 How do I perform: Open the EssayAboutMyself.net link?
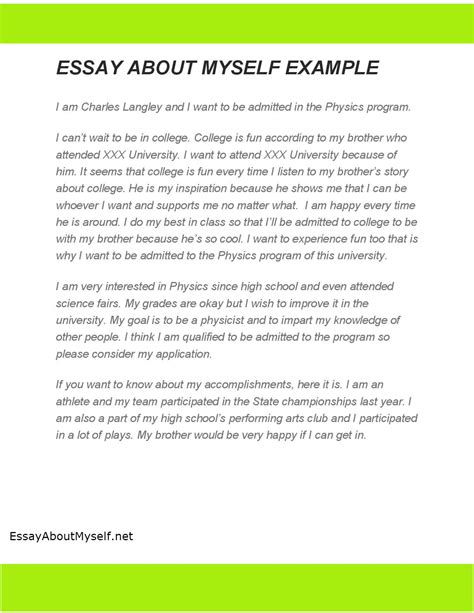pos(71,536)
